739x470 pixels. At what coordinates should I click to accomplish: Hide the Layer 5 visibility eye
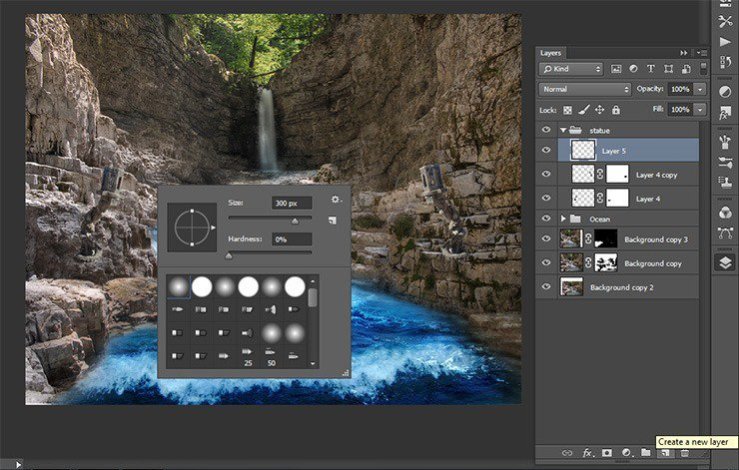click(545, 151)
